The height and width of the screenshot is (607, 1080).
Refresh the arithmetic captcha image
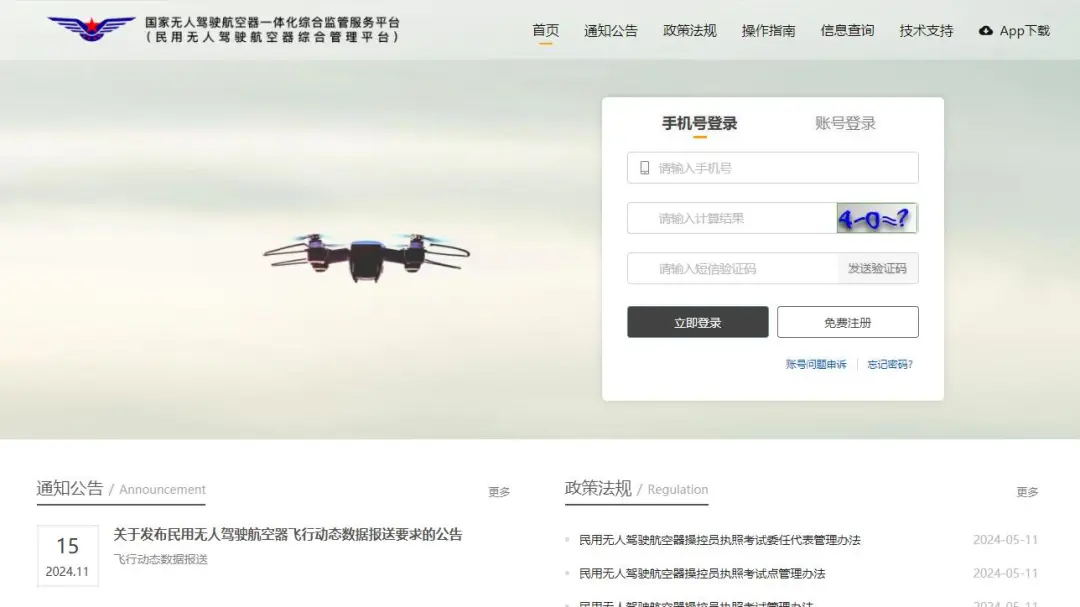pyautogui.click(x=876, y=218)
